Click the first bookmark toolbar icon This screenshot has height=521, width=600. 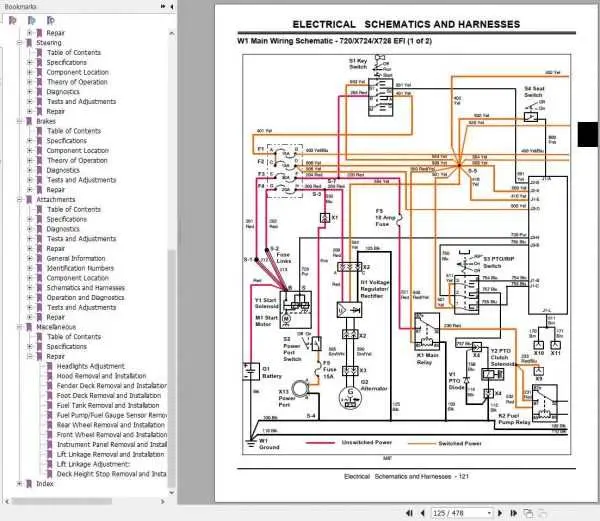click(x=13, y=20)
